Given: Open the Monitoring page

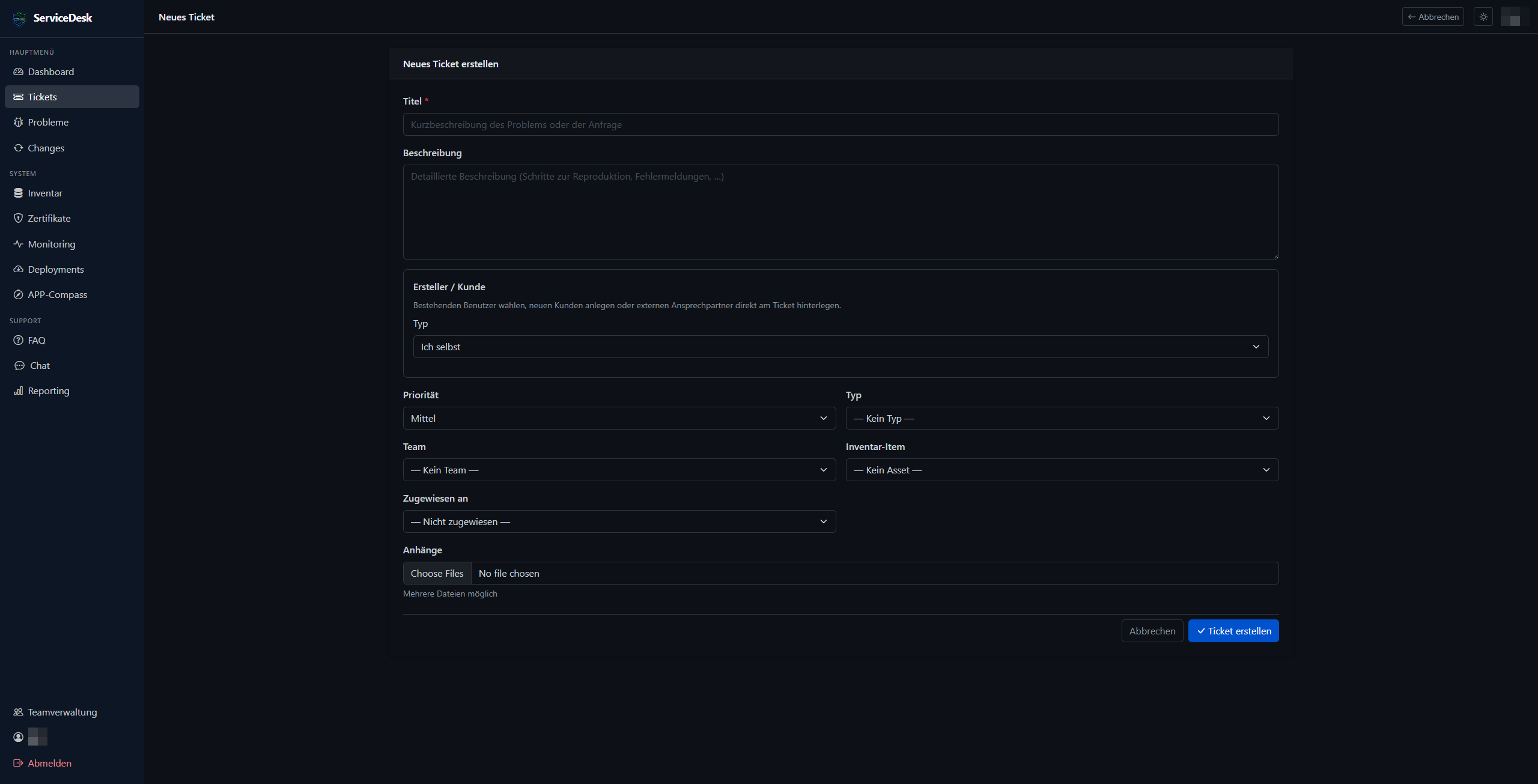Looking at the screenshot, I should point(72,244).
